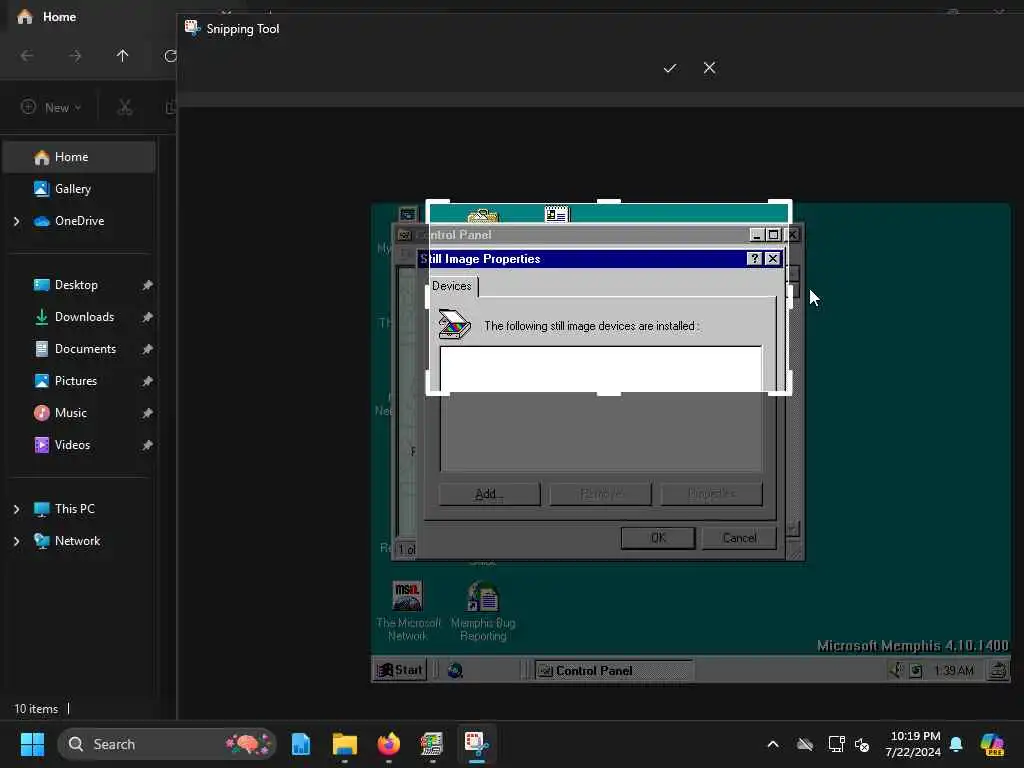
Task: Click the Cut icon in Explorer toolbar
Action: click(x=125, y=107)
